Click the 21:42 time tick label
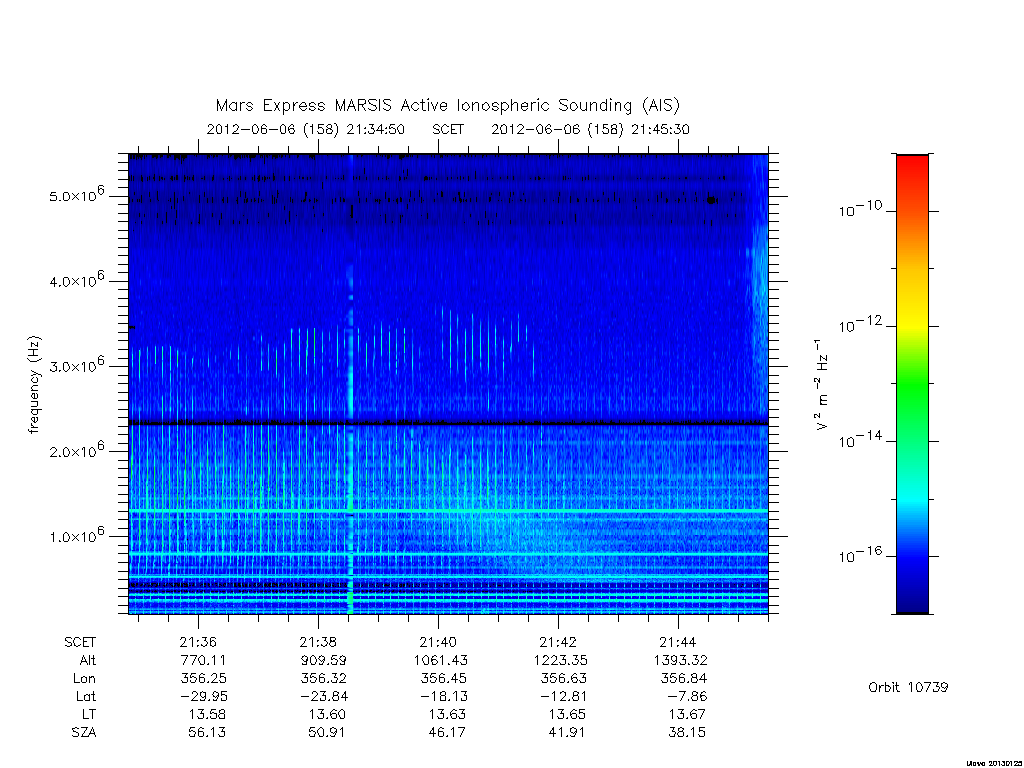Viewport: 1024px width, 768px height. point(558,642)
